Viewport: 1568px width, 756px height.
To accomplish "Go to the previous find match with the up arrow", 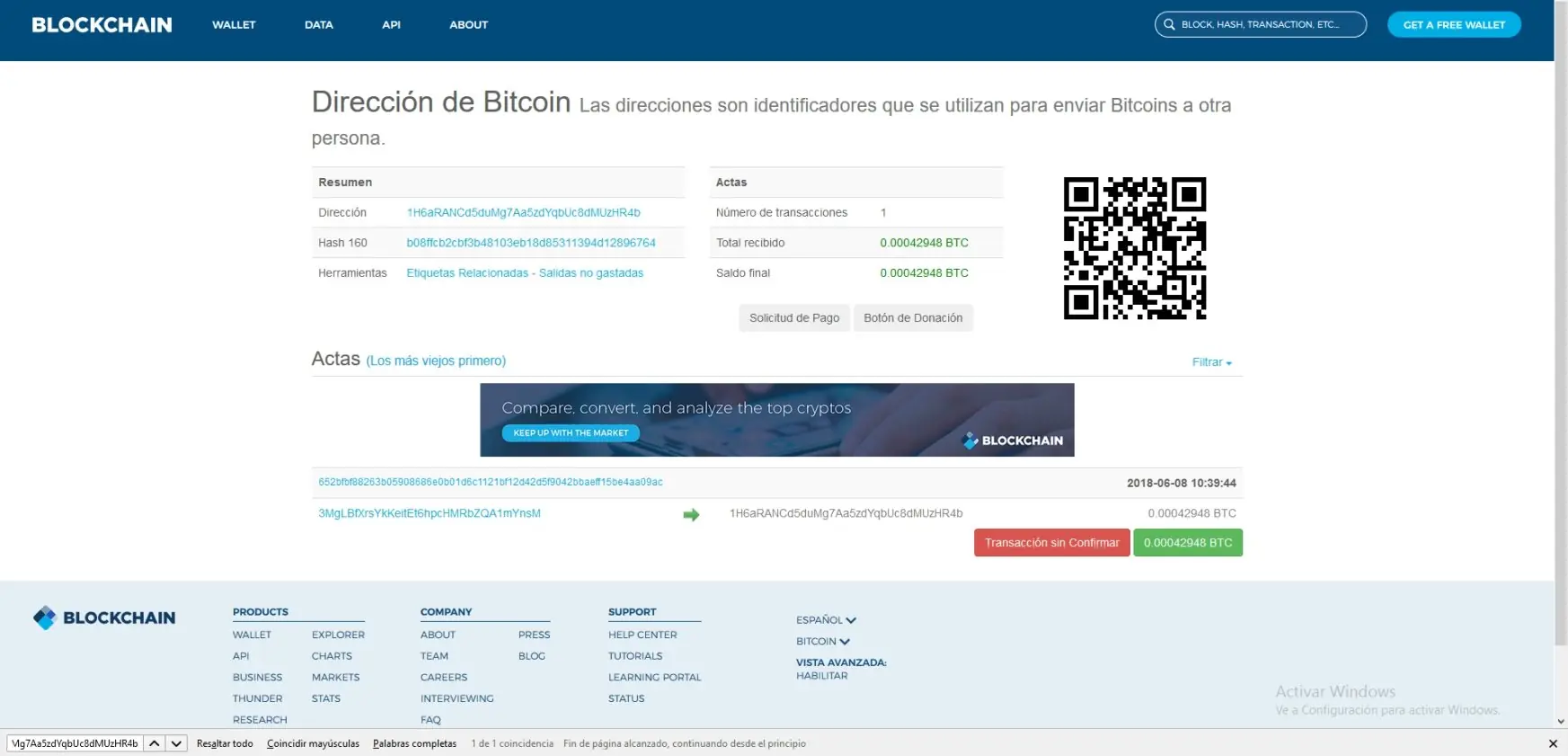I will point(155,743).
